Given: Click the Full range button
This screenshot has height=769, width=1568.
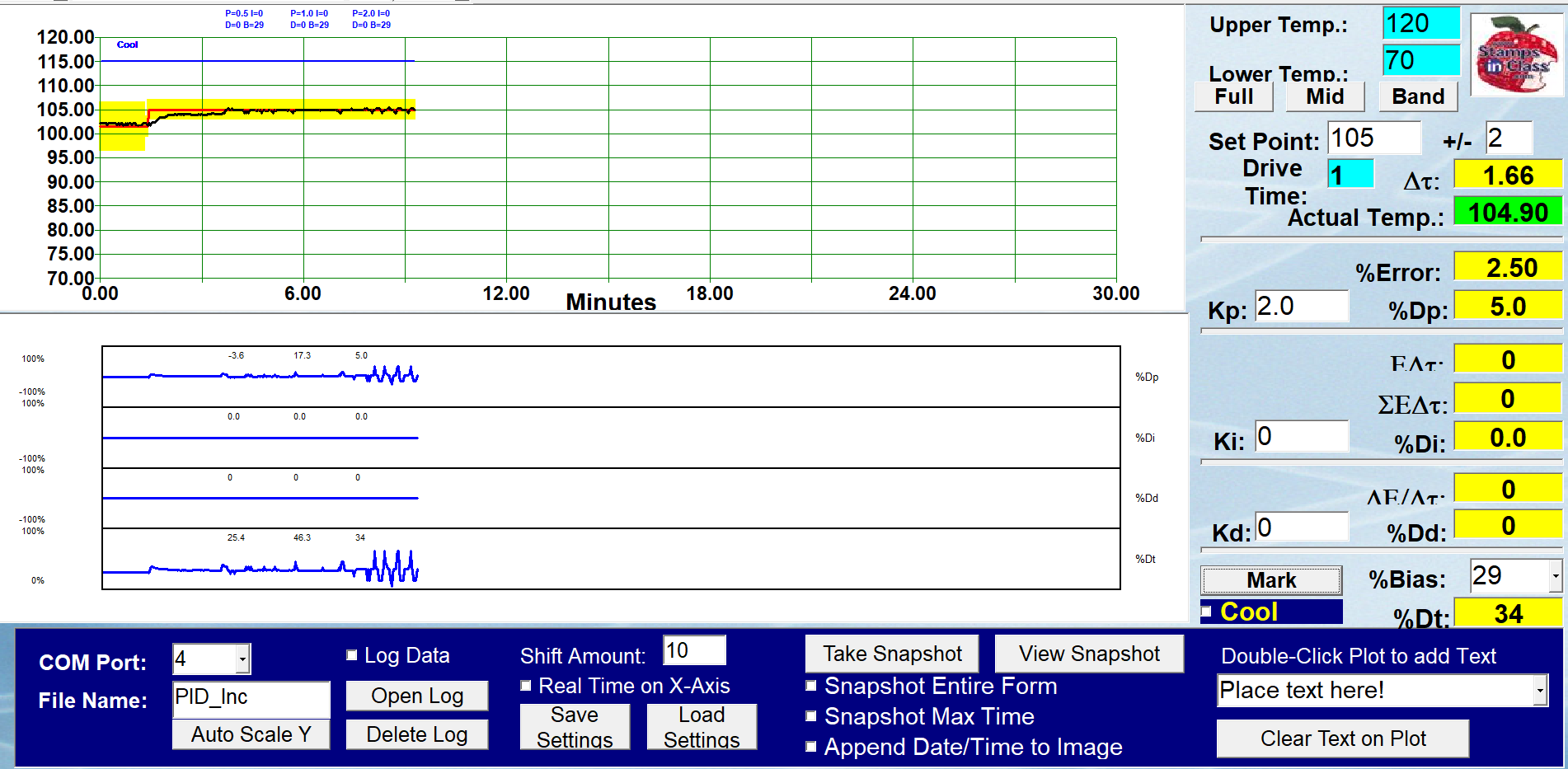Looking at the screenshot, I should point(1234,96).
